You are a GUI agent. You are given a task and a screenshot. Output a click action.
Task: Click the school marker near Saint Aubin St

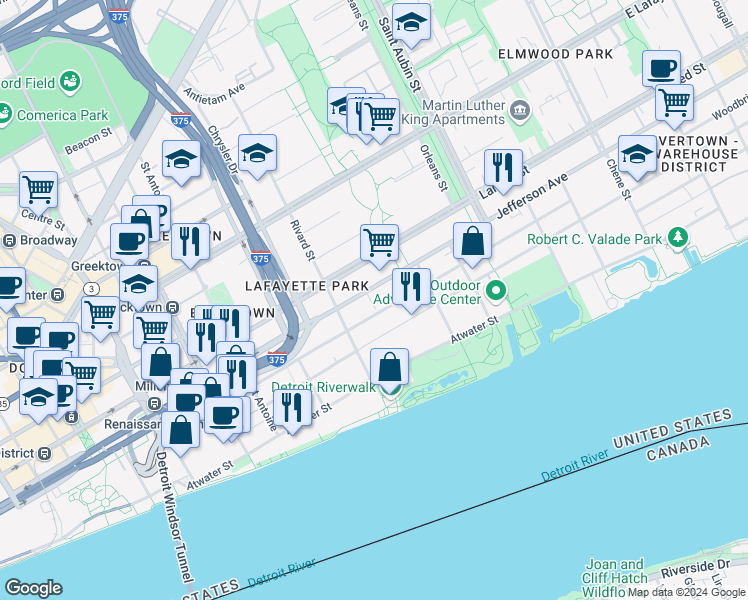coord(410,22)
